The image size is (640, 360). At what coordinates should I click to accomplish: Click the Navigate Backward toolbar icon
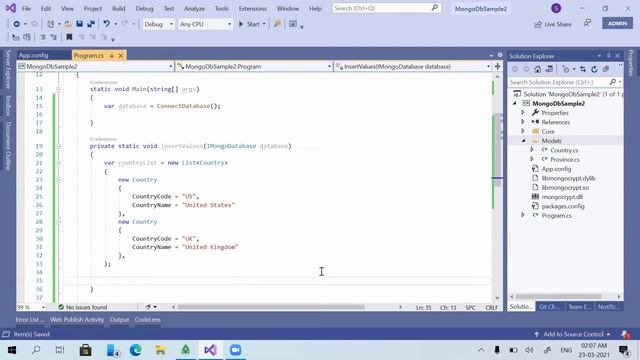click(16, 24)
